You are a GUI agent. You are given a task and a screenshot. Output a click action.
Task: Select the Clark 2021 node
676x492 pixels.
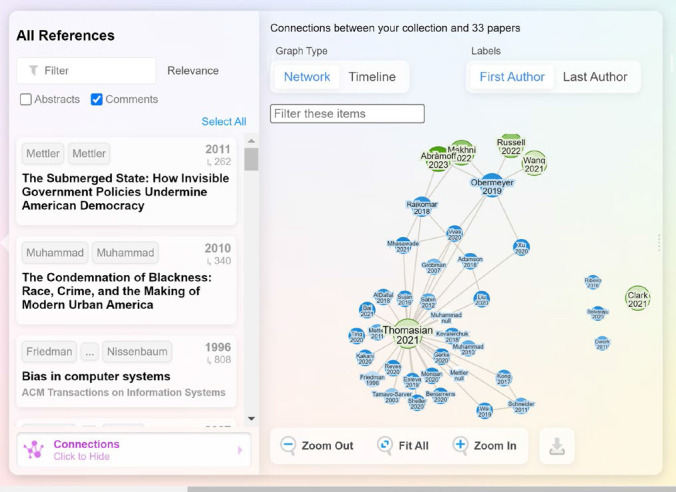[x=638, y=297]
